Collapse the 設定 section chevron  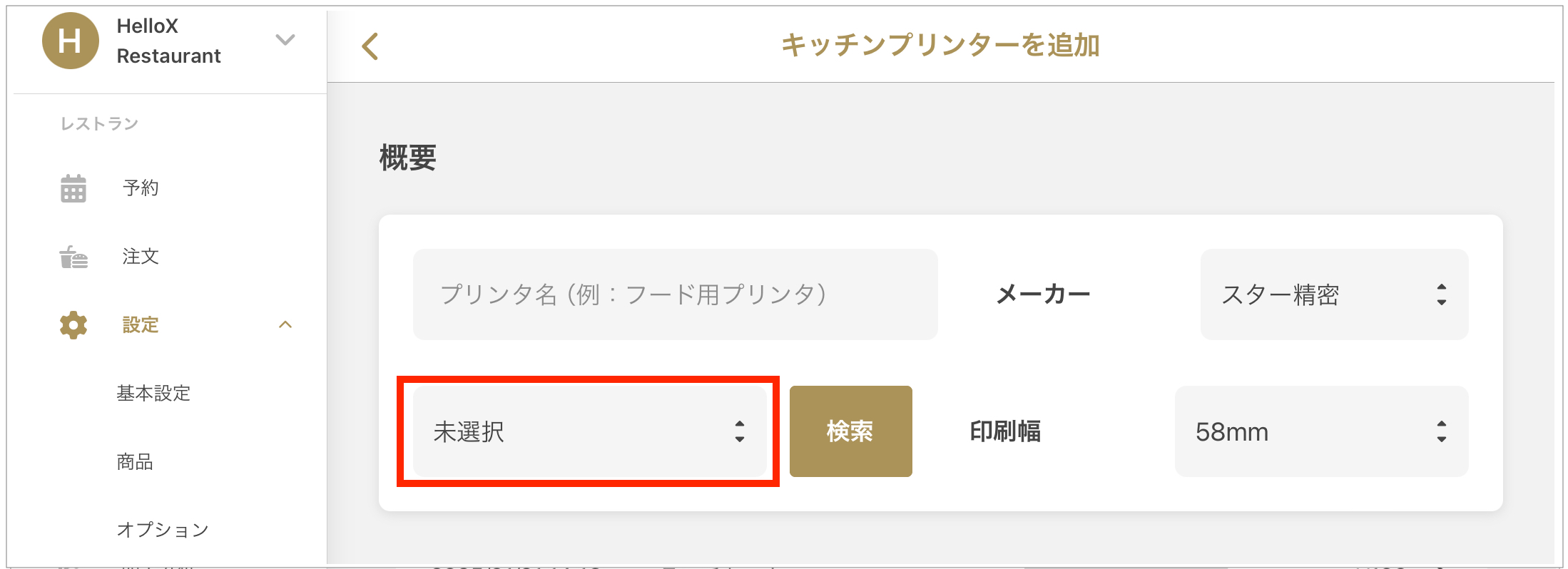tap(285, 325)
